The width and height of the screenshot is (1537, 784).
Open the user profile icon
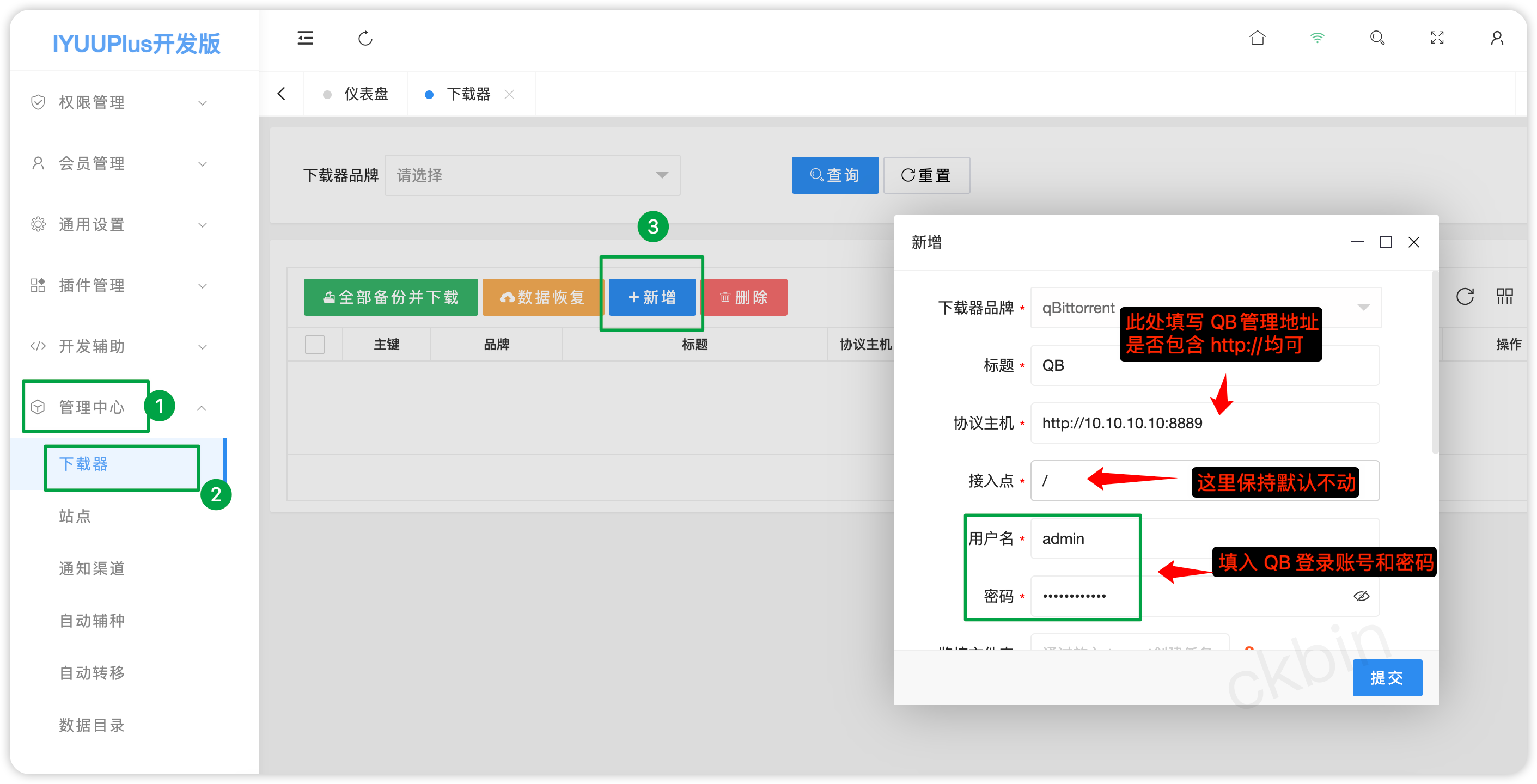pyautogui.click(x=1497, y=38)
